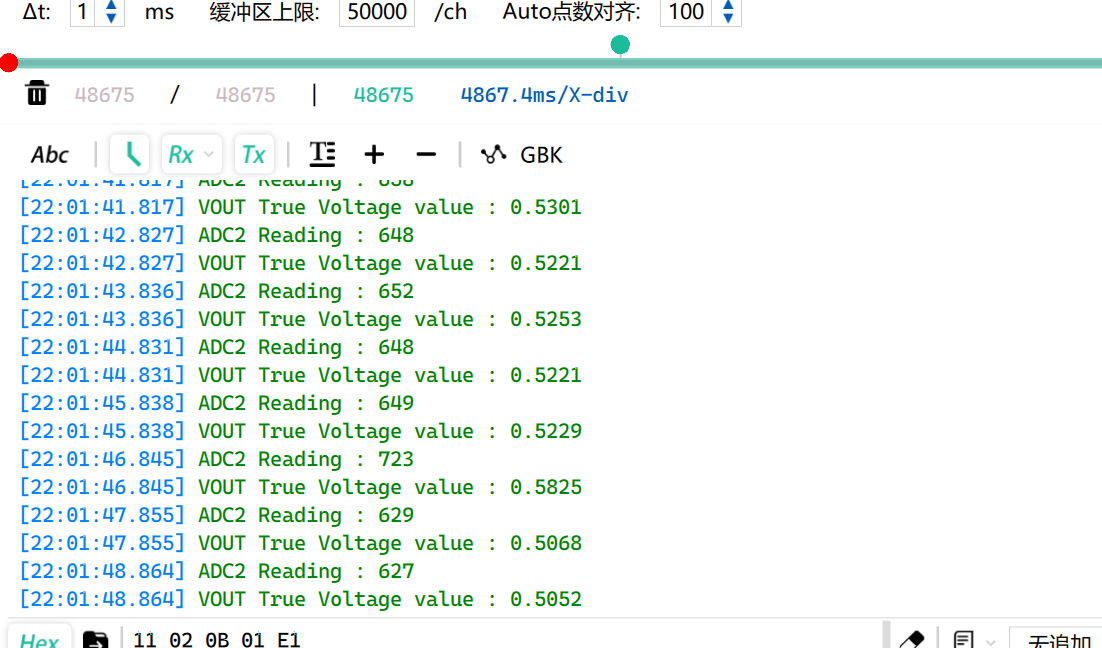The image size is (1102, 648).
Task: Click the node graph icon beside GBK
Action: pos(493,154)
